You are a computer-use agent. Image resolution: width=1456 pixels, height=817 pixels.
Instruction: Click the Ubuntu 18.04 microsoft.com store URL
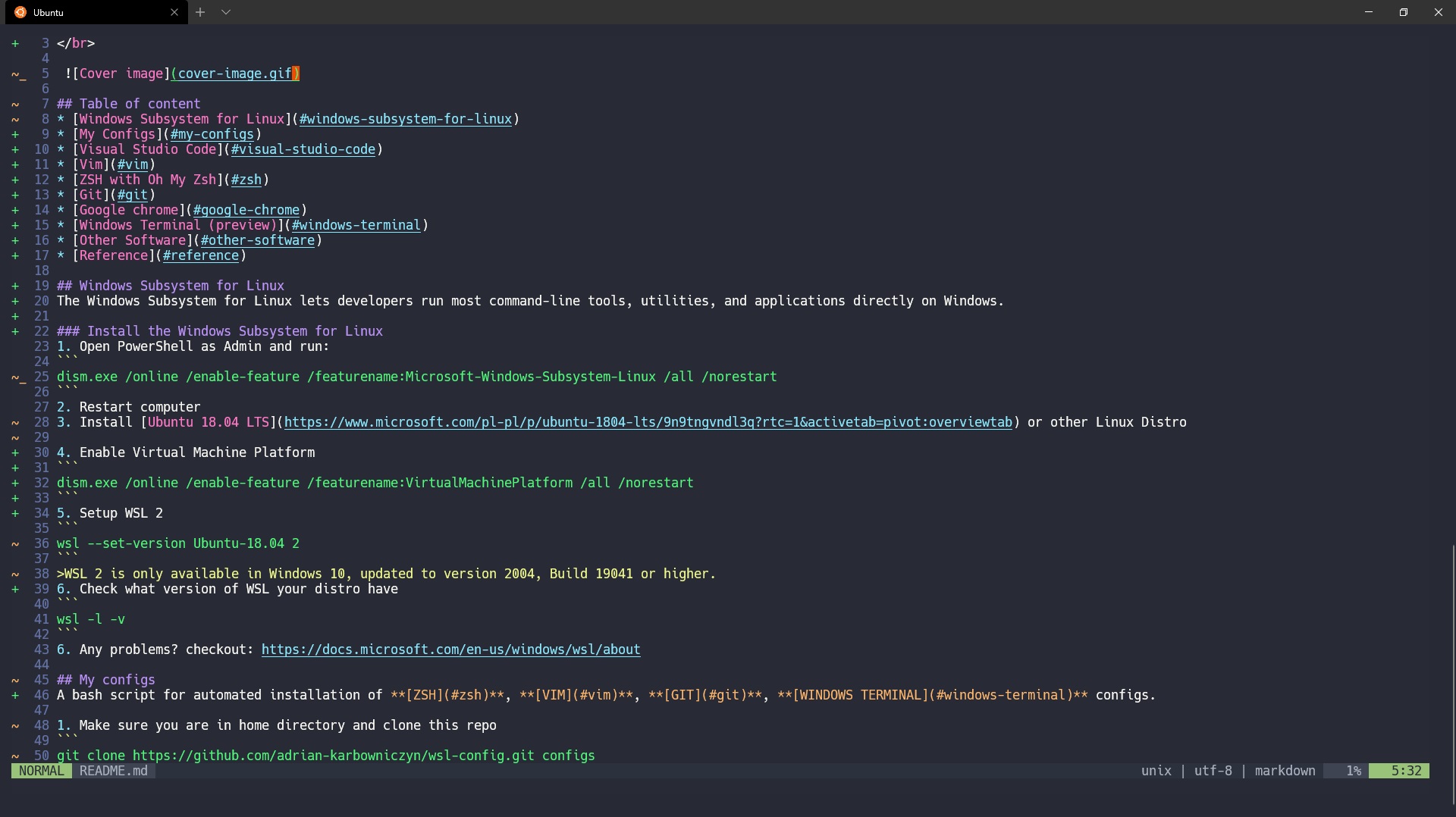tap(648, 422)
